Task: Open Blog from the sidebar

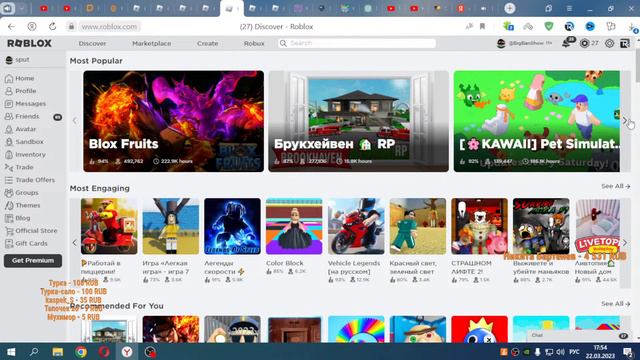Action: point(18,218)
